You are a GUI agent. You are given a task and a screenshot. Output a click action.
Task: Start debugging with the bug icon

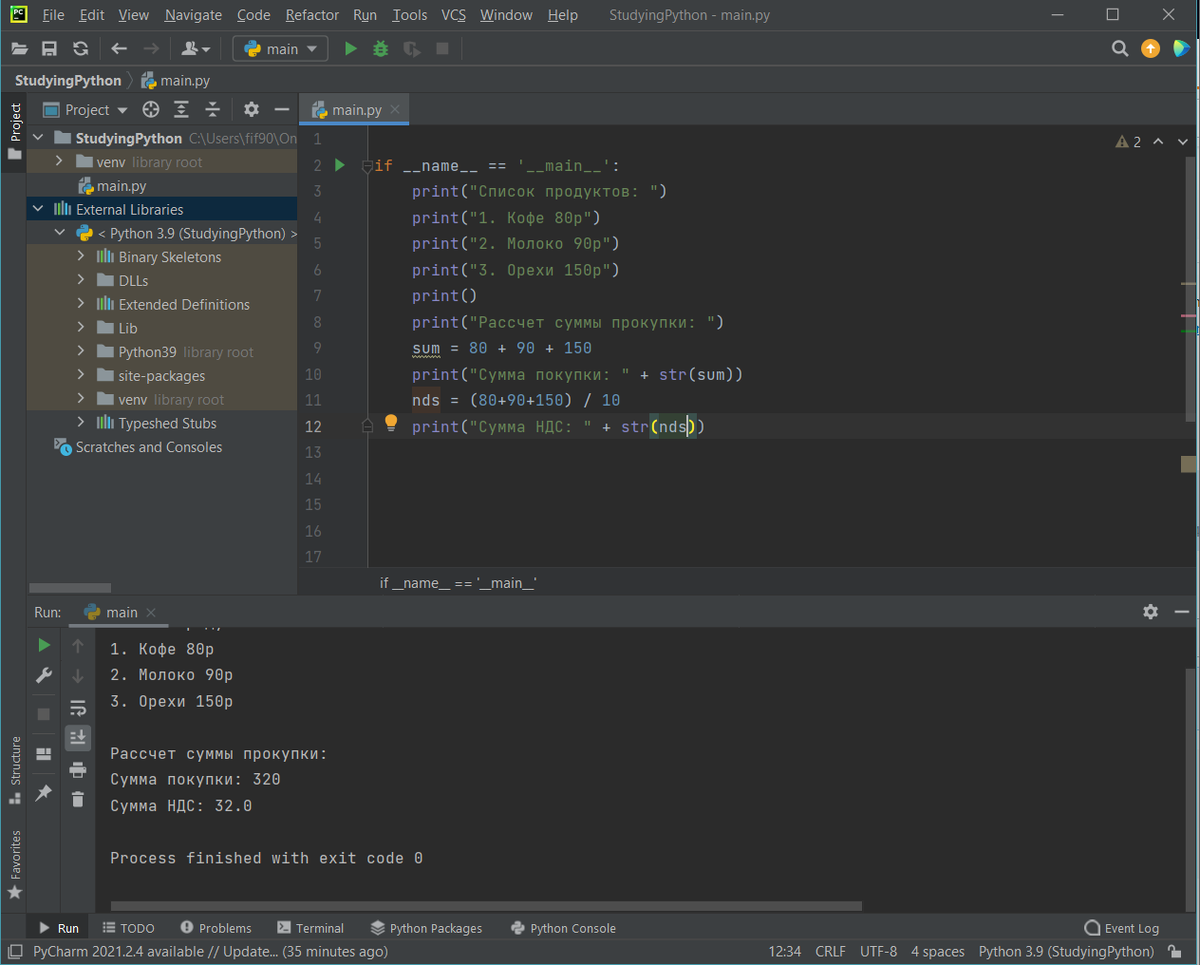380,49
